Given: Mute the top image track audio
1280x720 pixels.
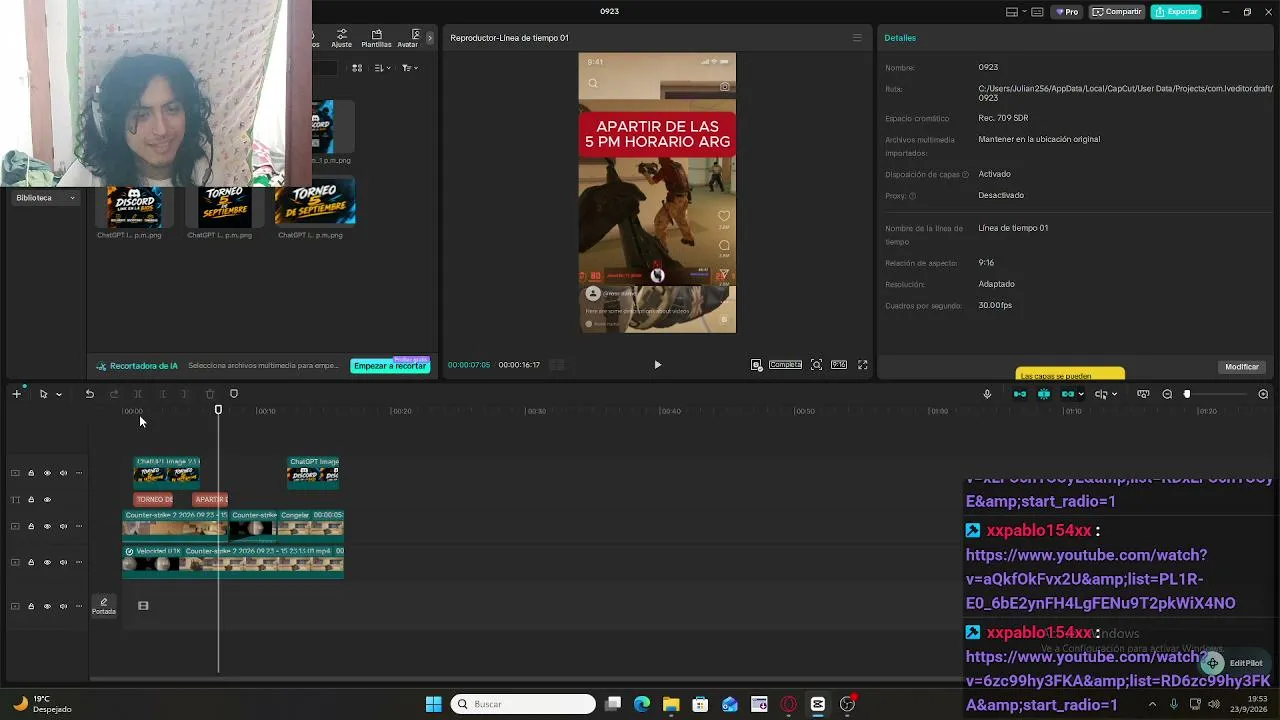Looking at the screenshot, I should [x=63, y=473].
